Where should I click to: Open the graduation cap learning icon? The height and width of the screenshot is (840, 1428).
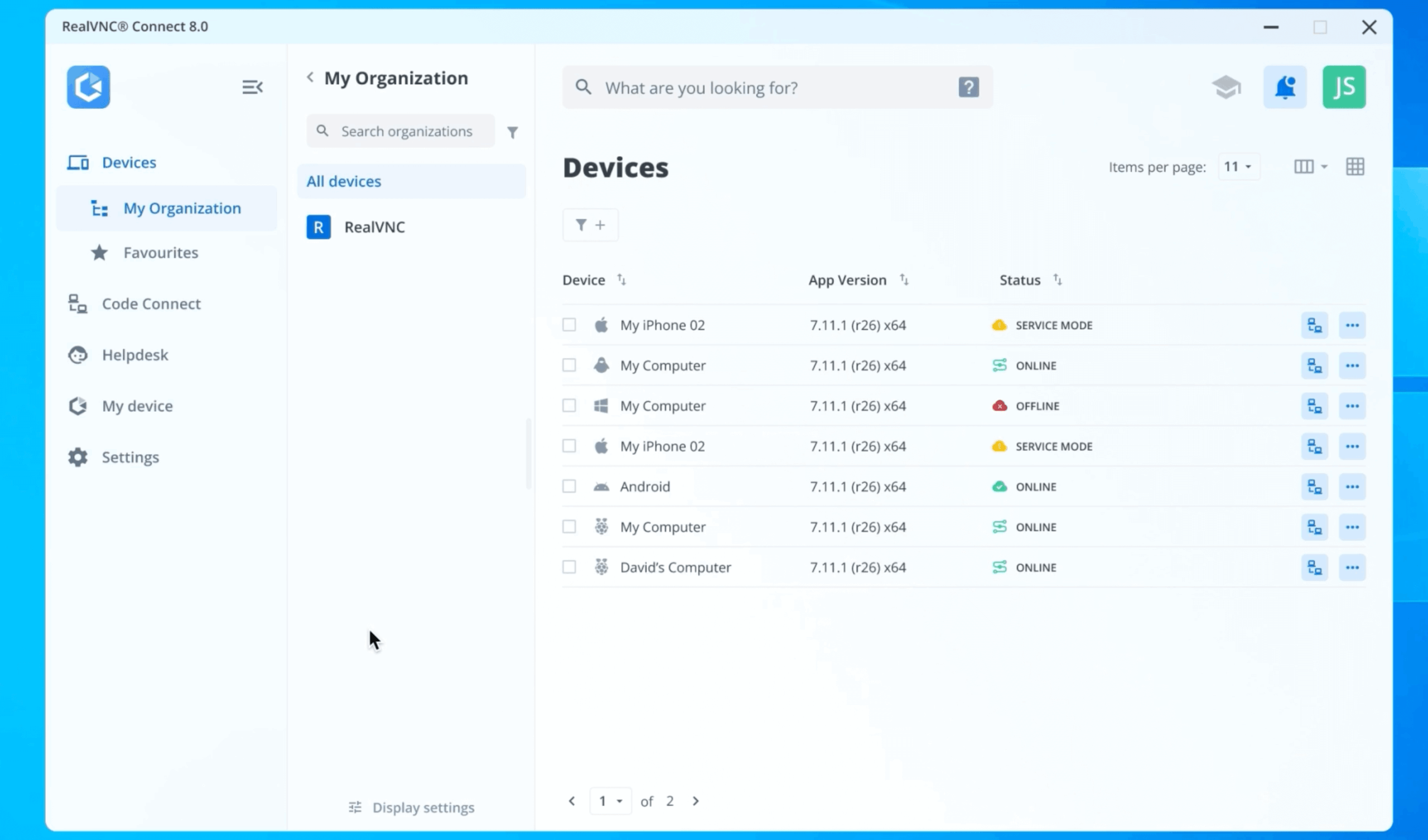[x=1226, y=87]
